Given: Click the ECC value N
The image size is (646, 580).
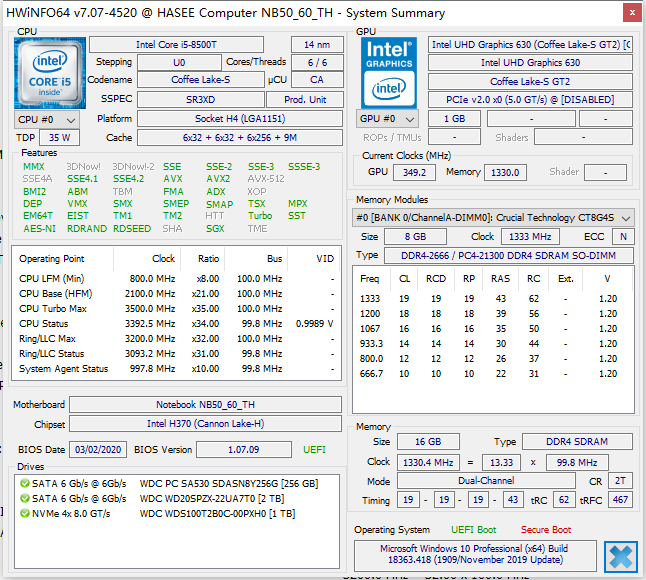Looking at the screenshot, I should pos(623,236).
